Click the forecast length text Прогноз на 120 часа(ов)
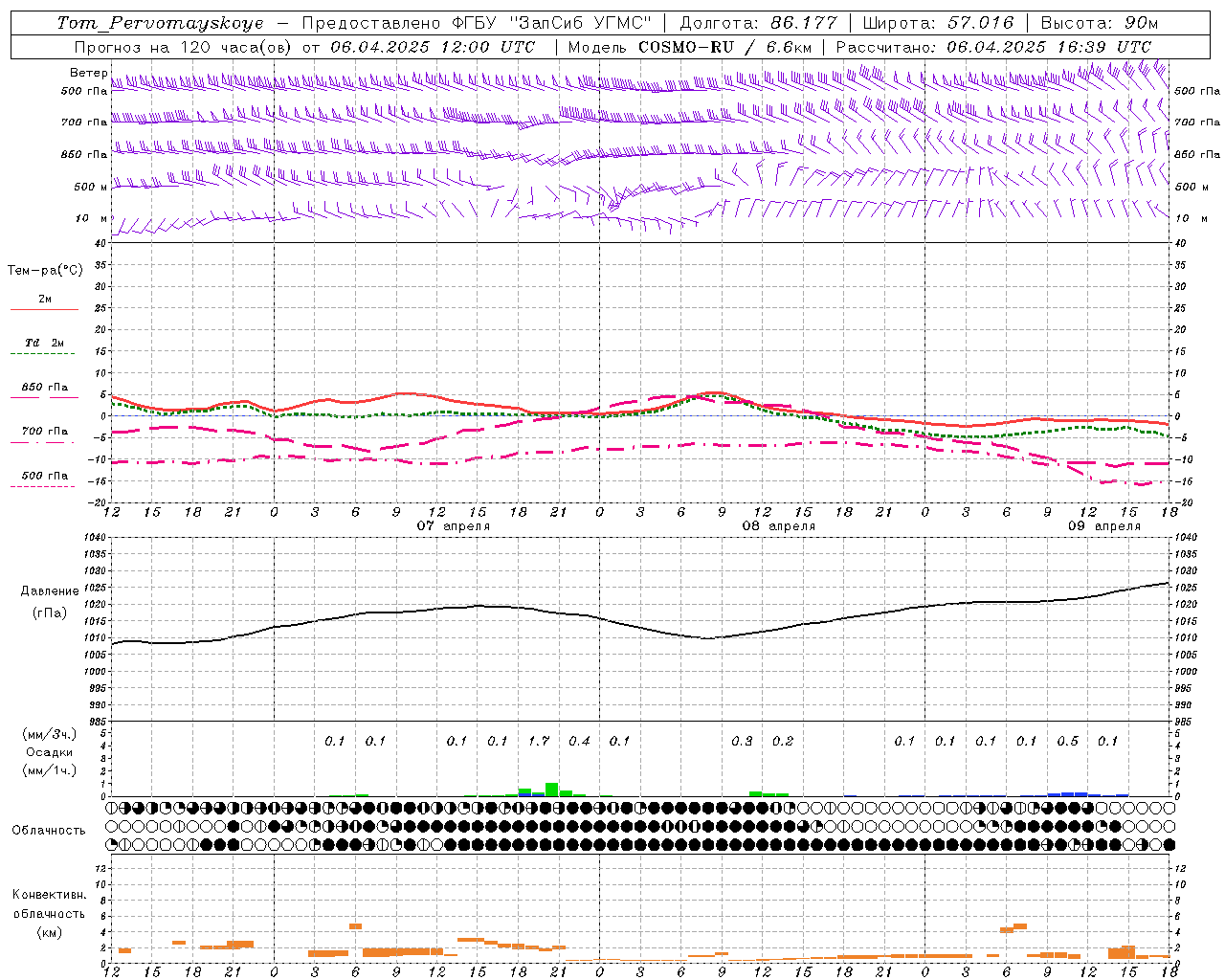The width and height of the screenshot is (1225, 980). 184,47
